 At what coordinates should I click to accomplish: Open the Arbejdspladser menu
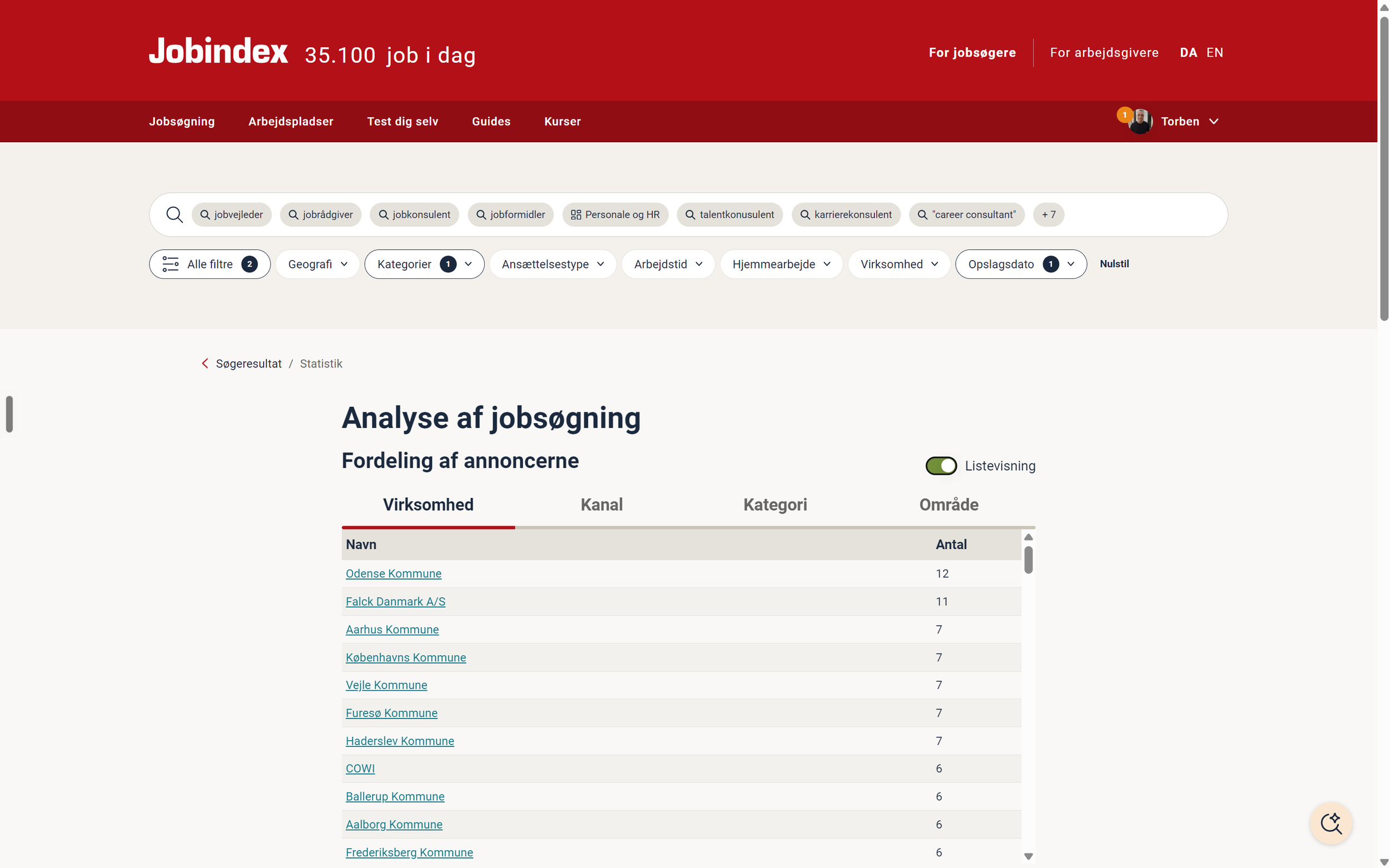[291, 122]
